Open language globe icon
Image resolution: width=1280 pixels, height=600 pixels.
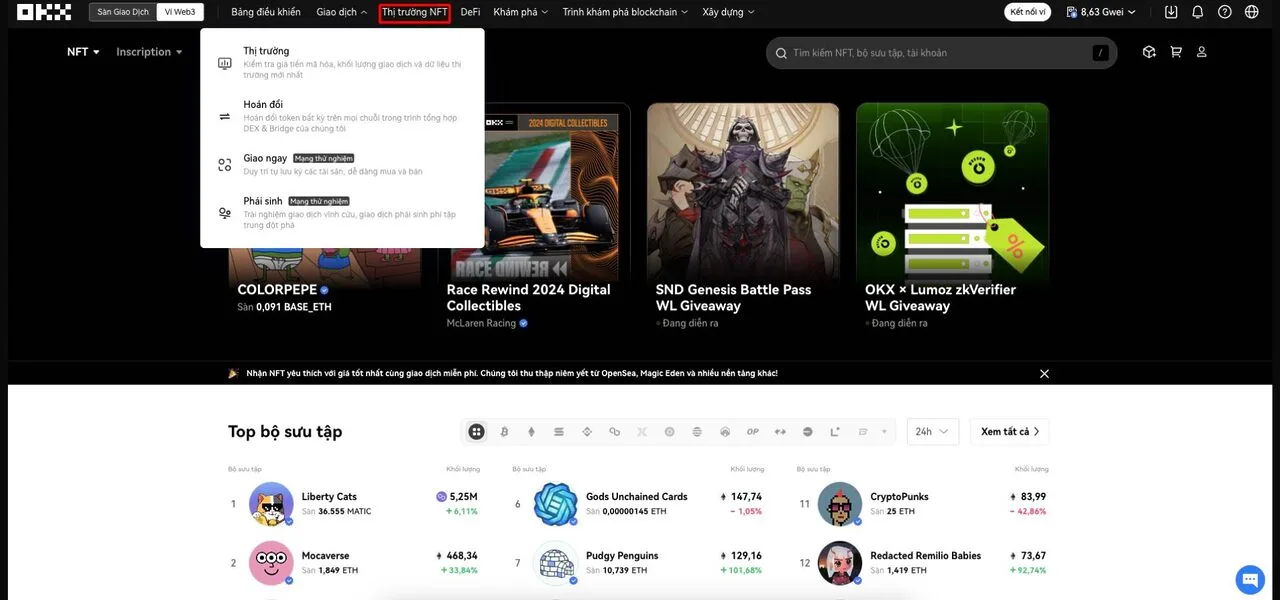1252,12
